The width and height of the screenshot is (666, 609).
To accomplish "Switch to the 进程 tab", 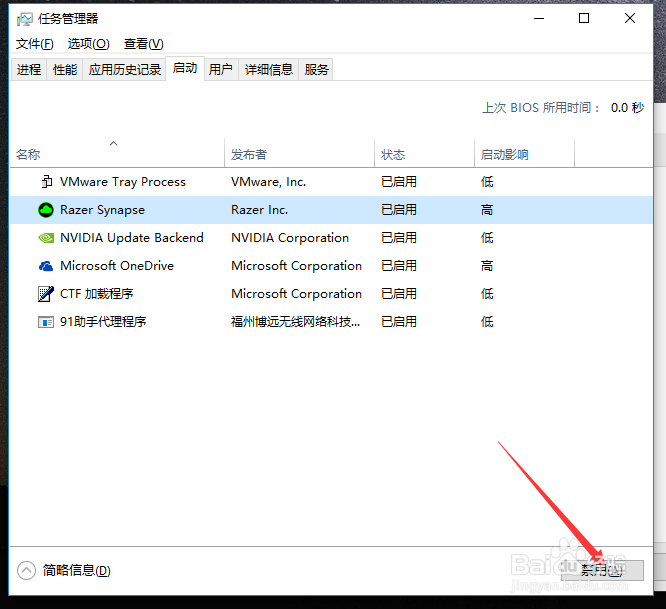I will click(x=29, y=69).
